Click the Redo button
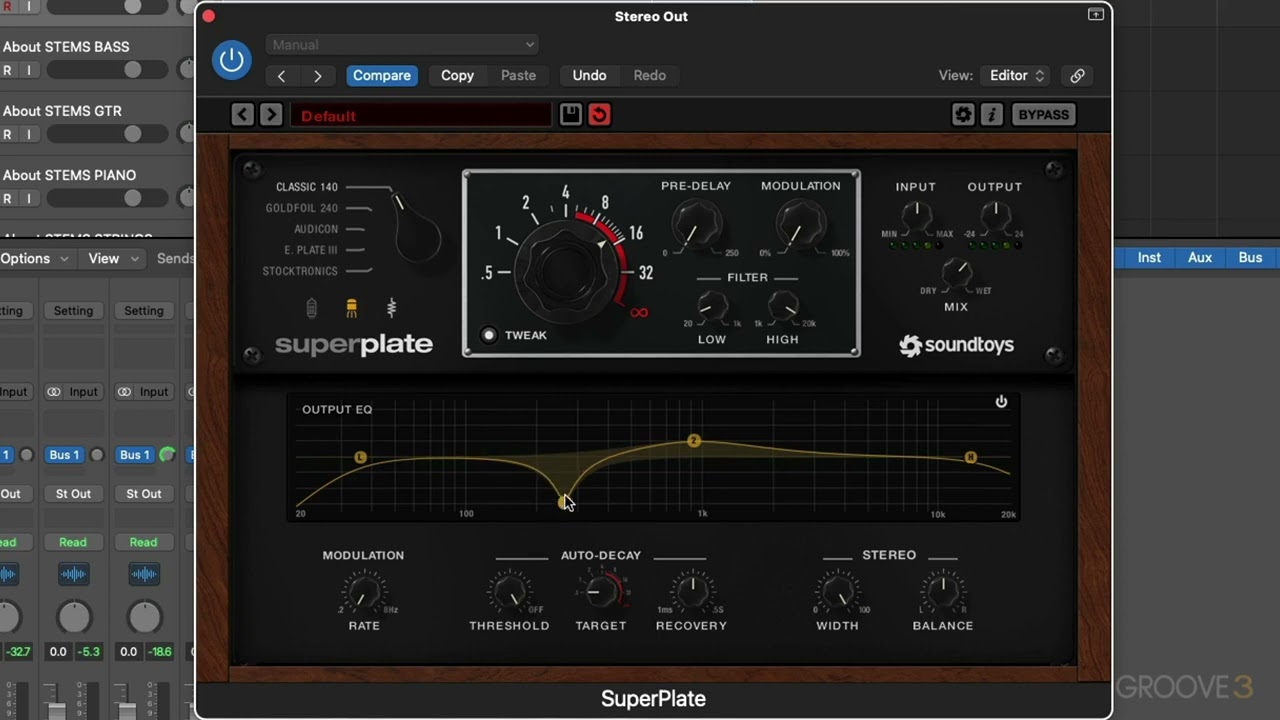Viewport: 1280px width, 720px height. coord(649,76)
